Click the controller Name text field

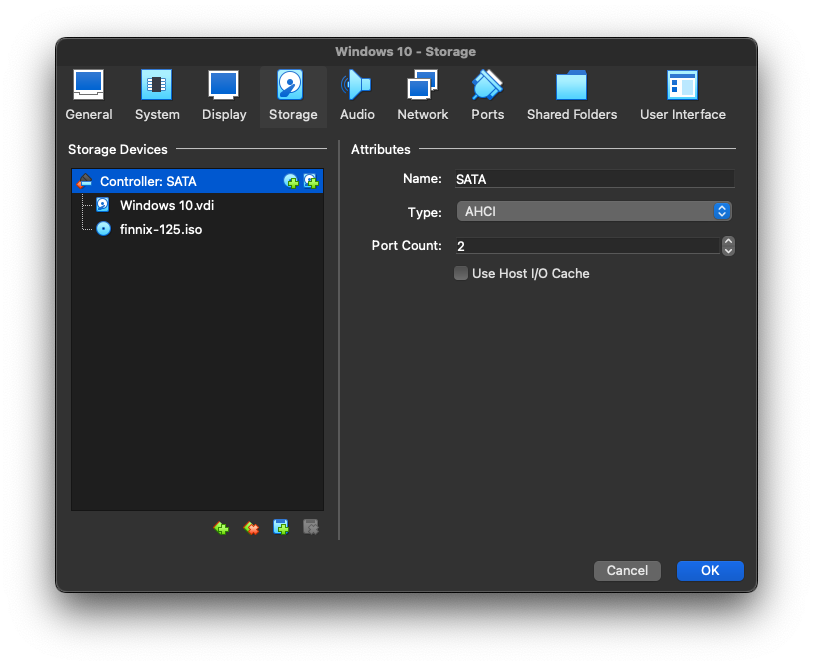[x=595, y=179]
